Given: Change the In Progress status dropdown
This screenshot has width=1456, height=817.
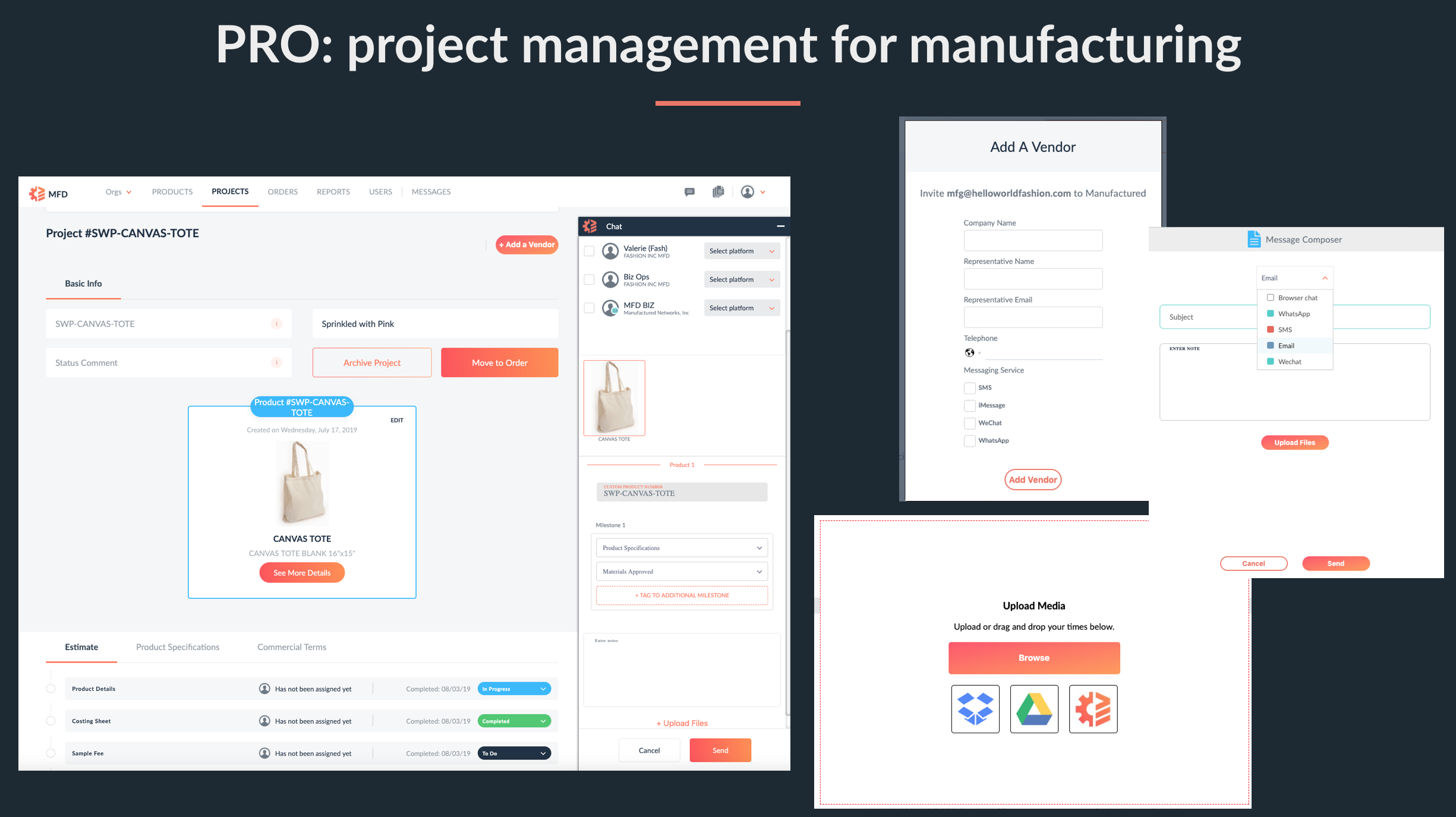Looking at the screenshot, I should pyautogui.click(x=514, y=689).
